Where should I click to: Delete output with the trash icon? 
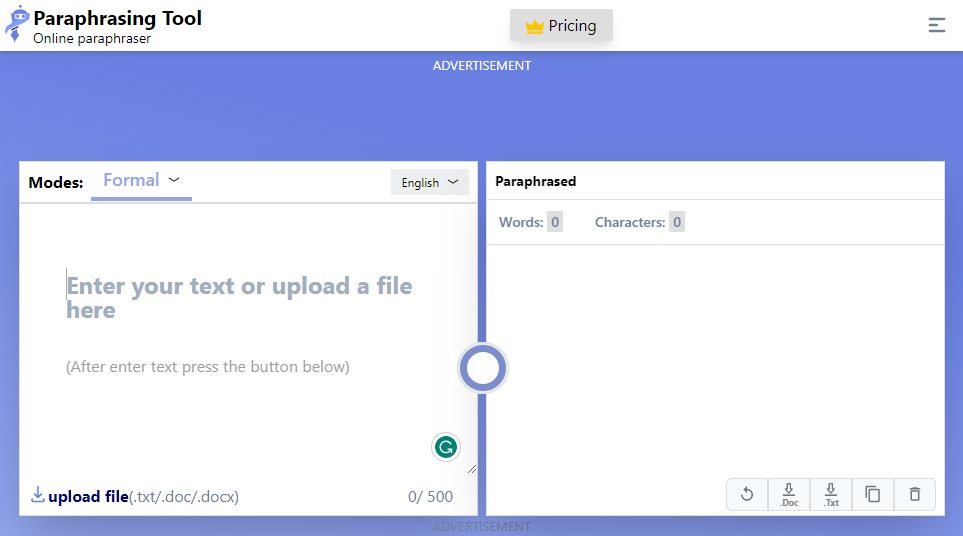click(914, 494)
